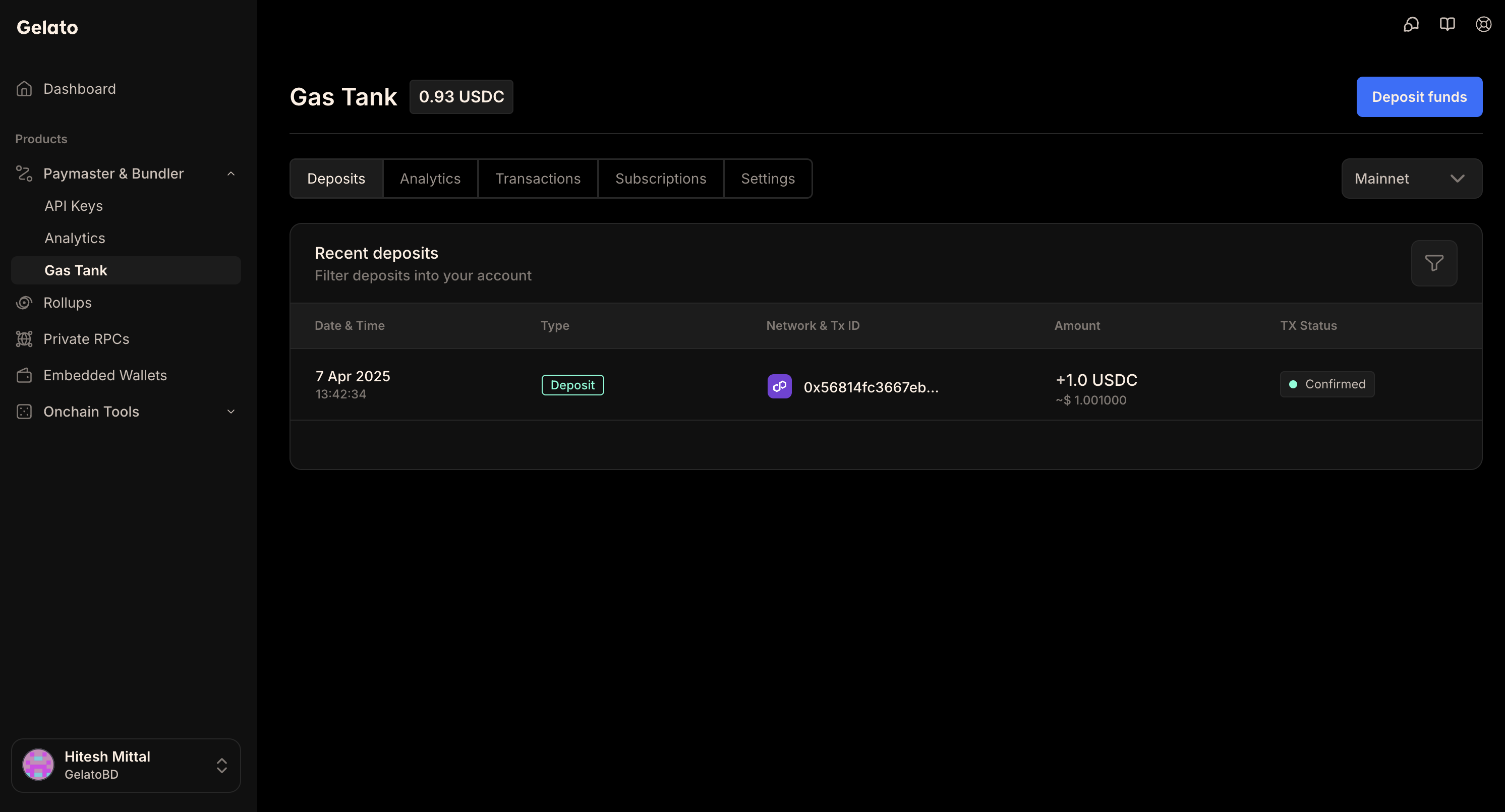The image size is (1505, 812).
Task: Click the Network & Tx ID column header
Action: 813,325
